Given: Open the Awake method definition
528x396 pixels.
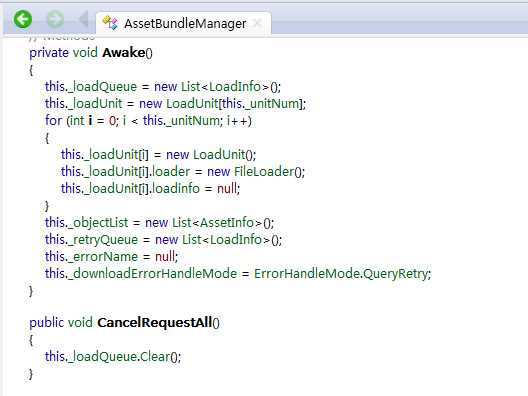Looking at the screenshot, I should pos(124,53).
